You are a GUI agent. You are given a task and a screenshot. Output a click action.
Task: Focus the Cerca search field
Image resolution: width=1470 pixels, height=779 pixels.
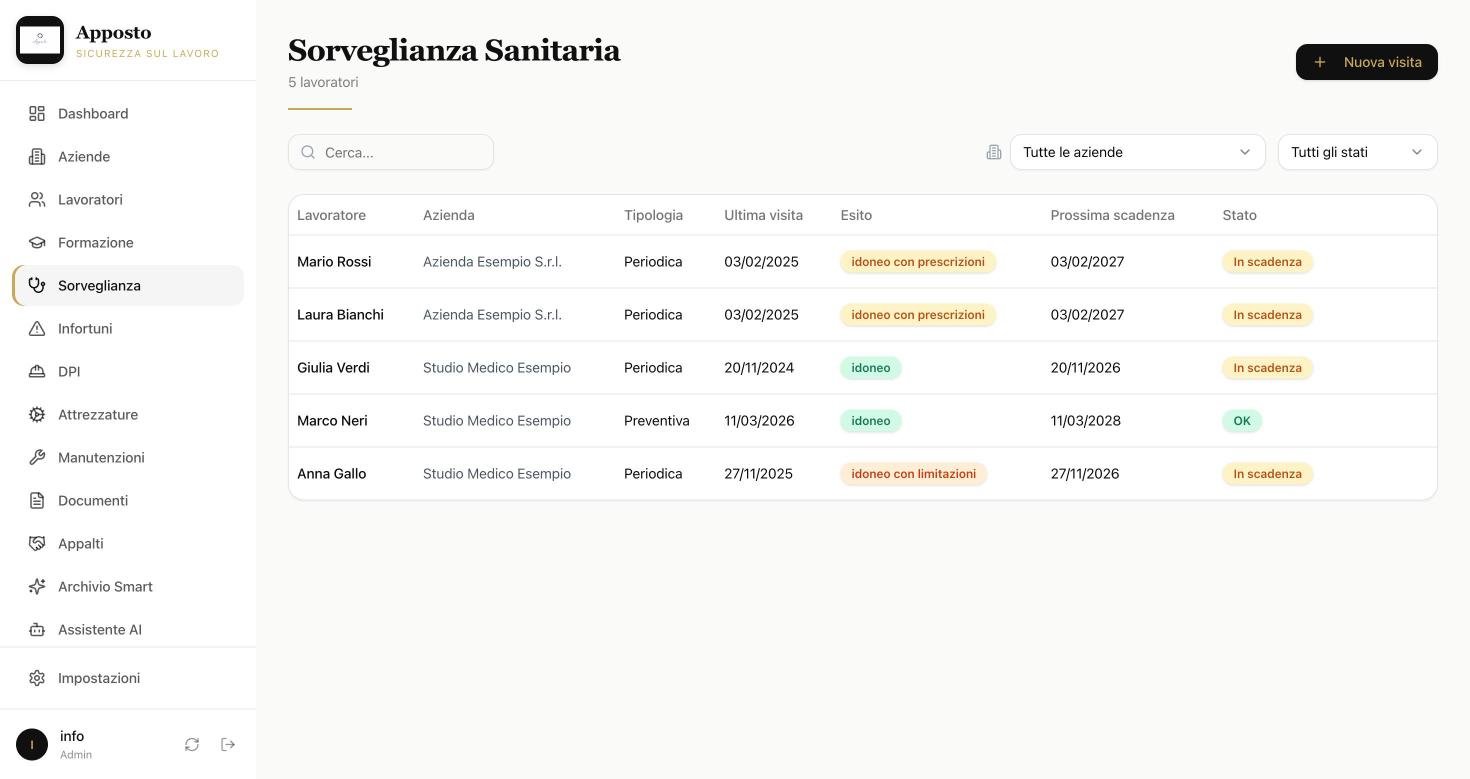click(391, 152)
